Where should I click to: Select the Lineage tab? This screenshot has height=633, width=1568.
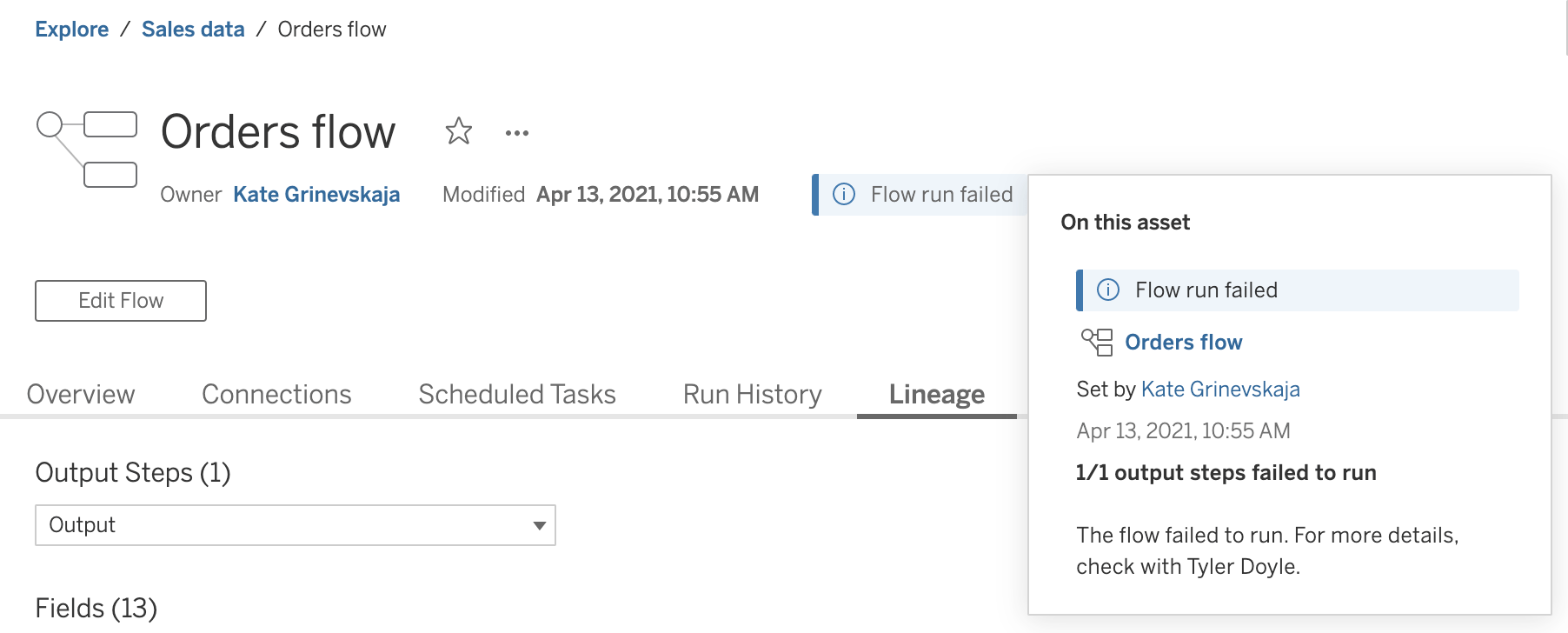936,395
